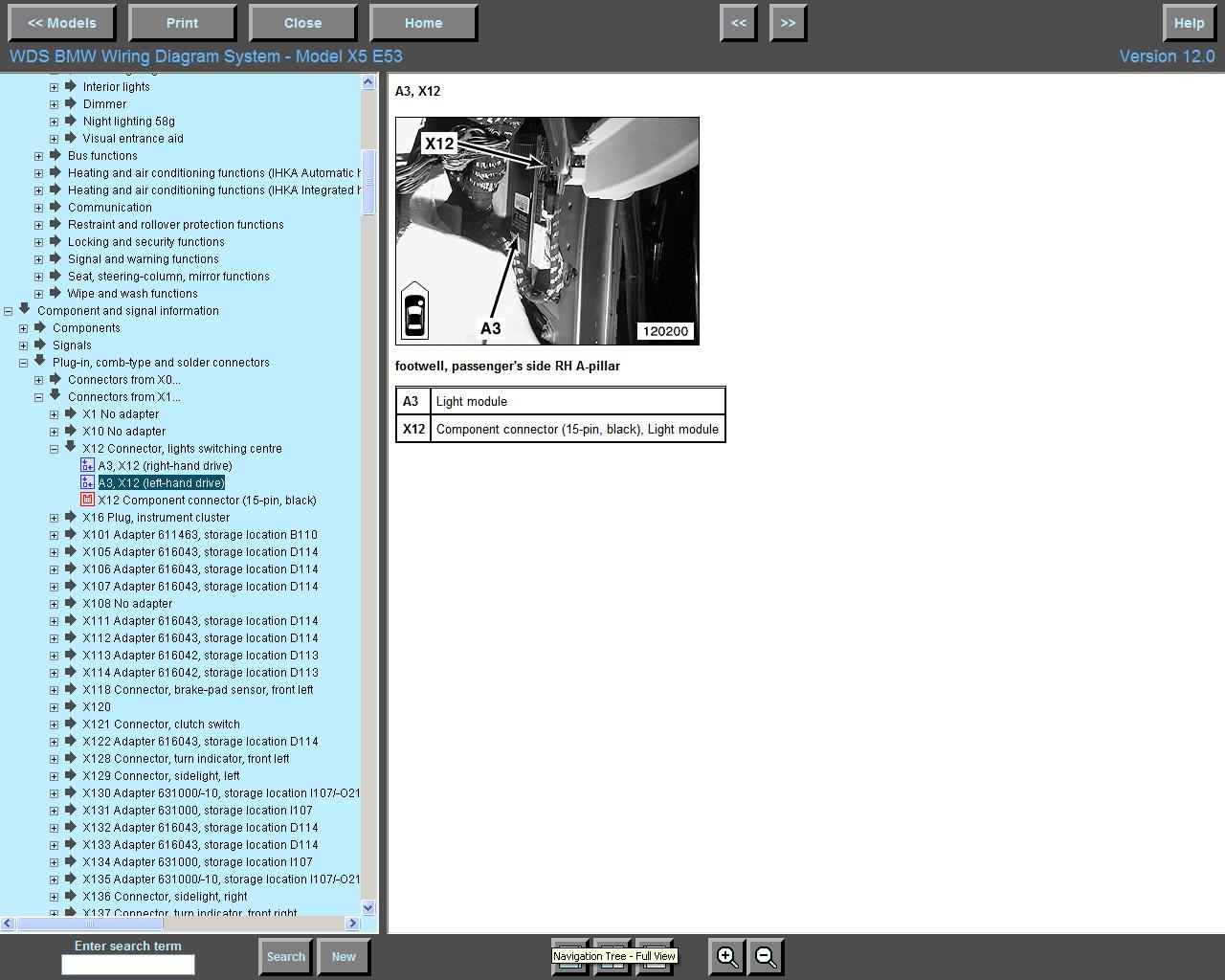Expand the Bus functions tree node

click(39, 156)
